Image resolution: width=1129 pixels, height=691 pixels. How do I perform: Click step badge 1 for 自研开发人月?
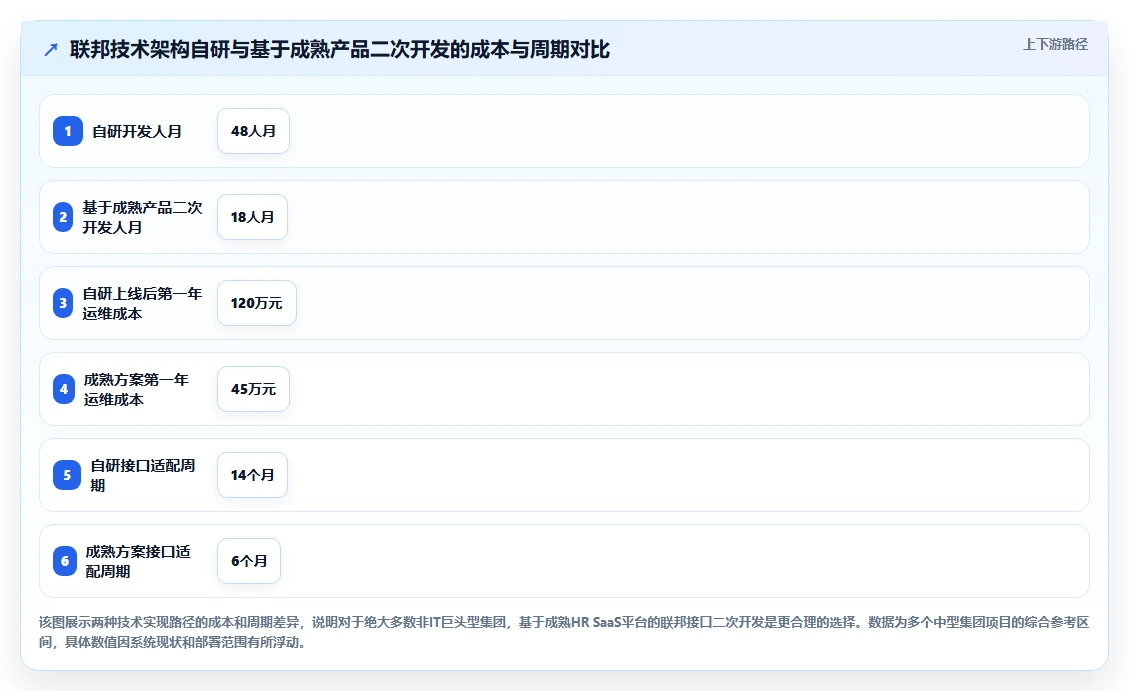pyautogui.click(x=68, y=131)
